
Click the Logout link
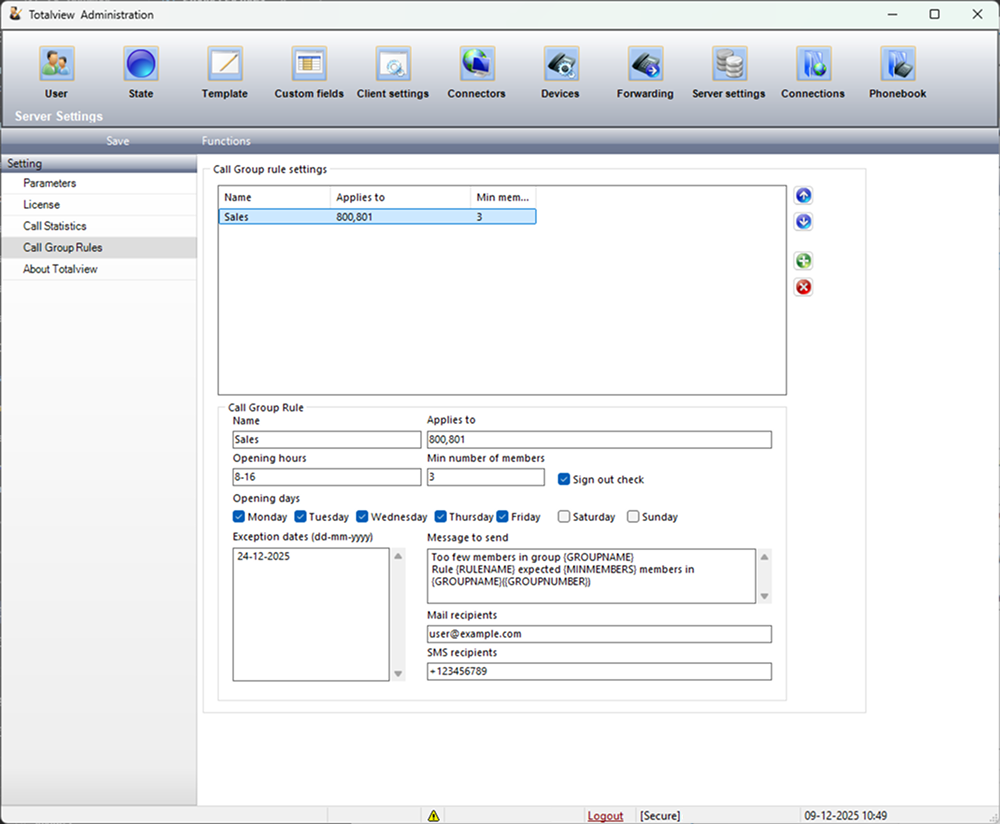click(605, 815)
